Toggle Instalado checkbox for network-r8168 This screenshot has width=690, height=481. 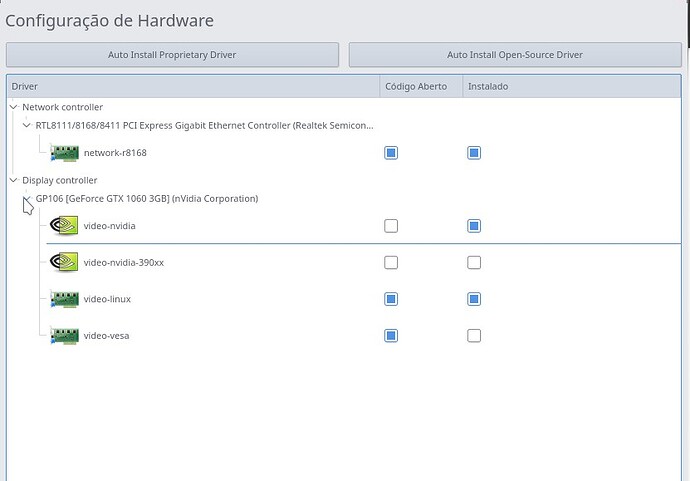474,153
